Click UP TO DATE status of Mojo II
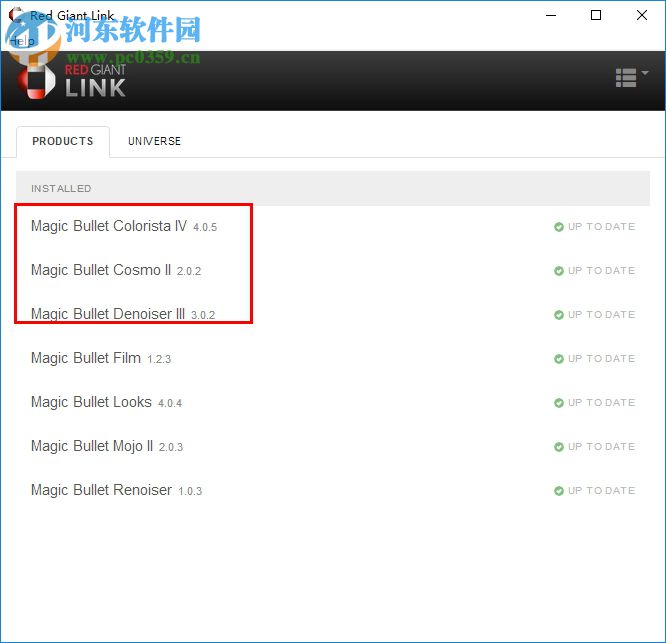Screen dimensions: 666x643 [601, 447]
